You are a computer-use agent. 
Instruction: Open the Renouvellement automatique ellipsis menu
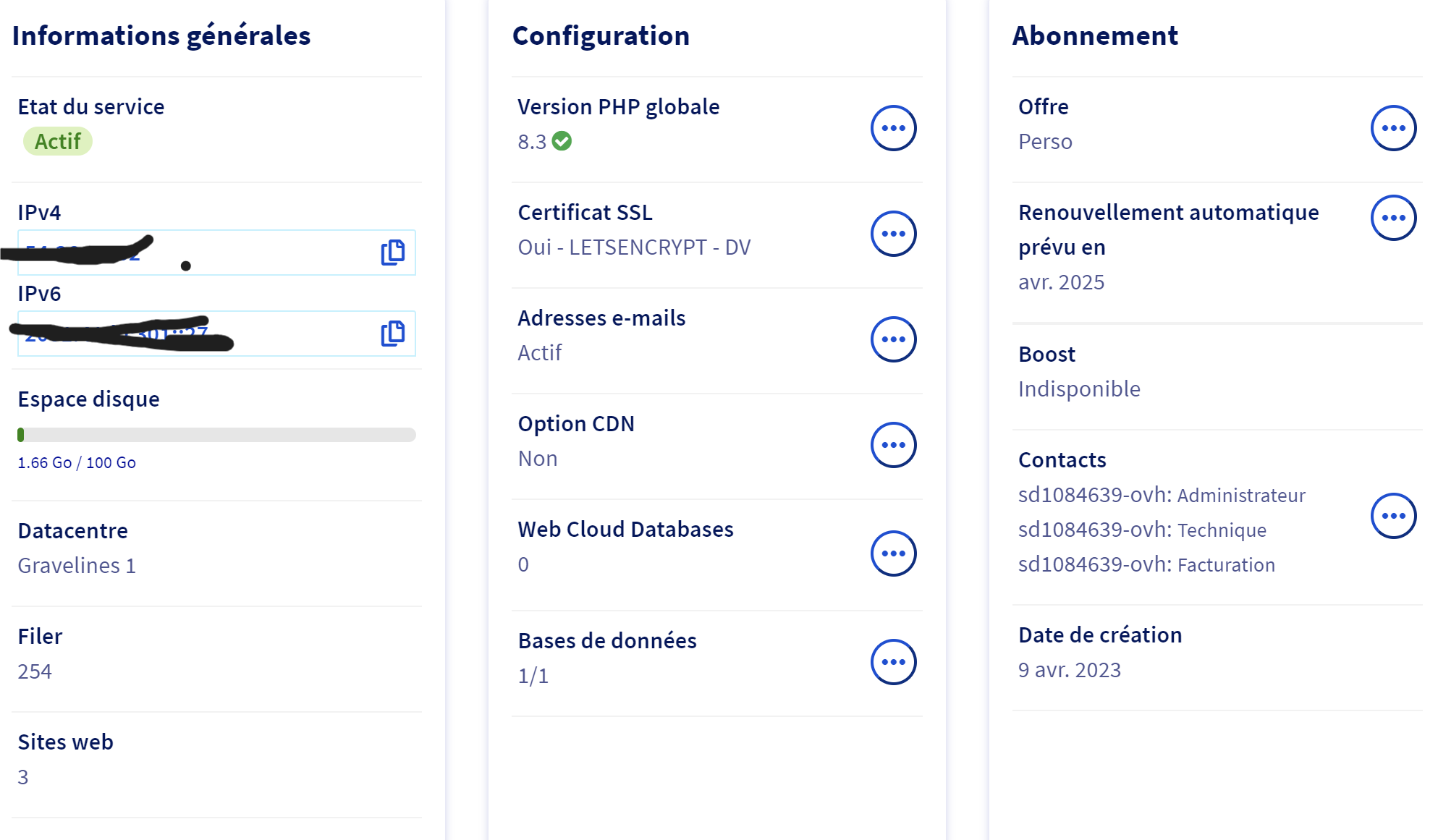pyautogui.click(x=1393, y=218)
